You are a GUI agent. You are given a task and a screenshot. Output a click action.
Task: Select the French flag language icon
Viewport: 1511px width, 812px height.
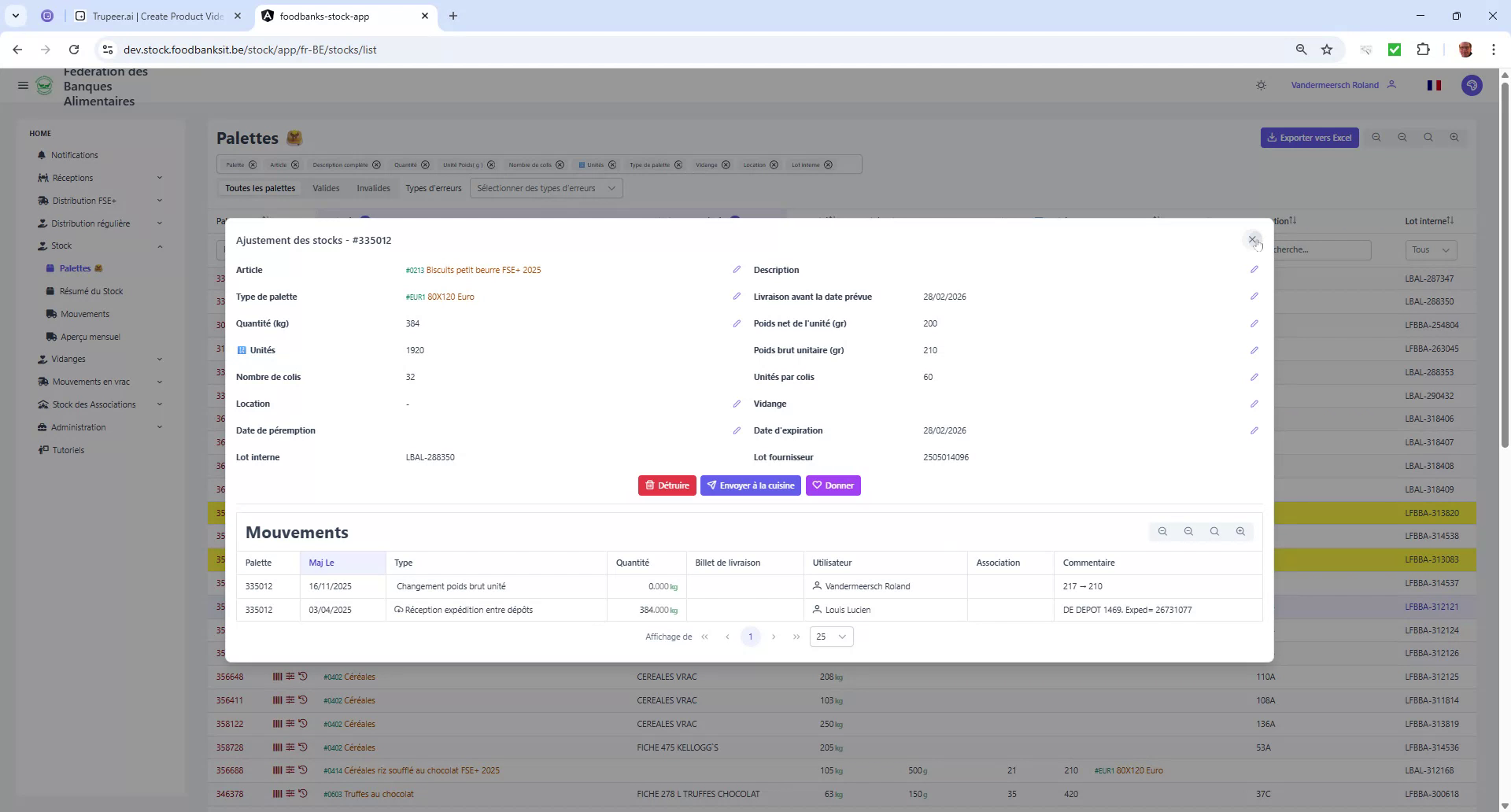pos(1434,85)
